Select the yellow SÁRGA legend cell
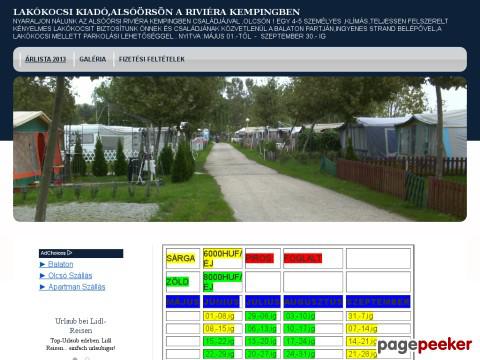The width and height of the screenshot is (480, 360). tap(183, 258)
